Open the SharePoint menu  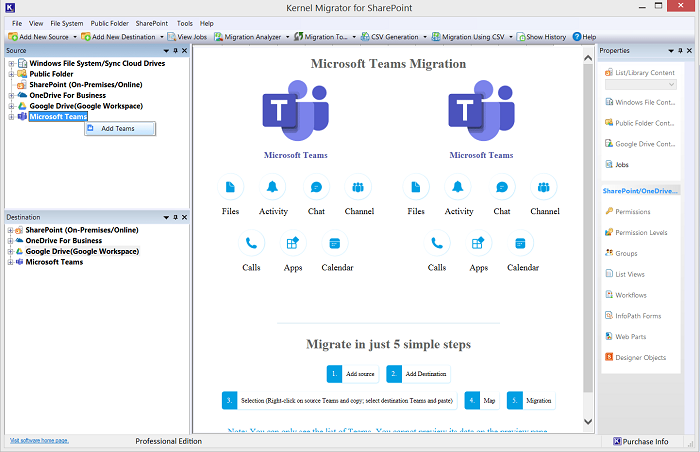(151, 23)
